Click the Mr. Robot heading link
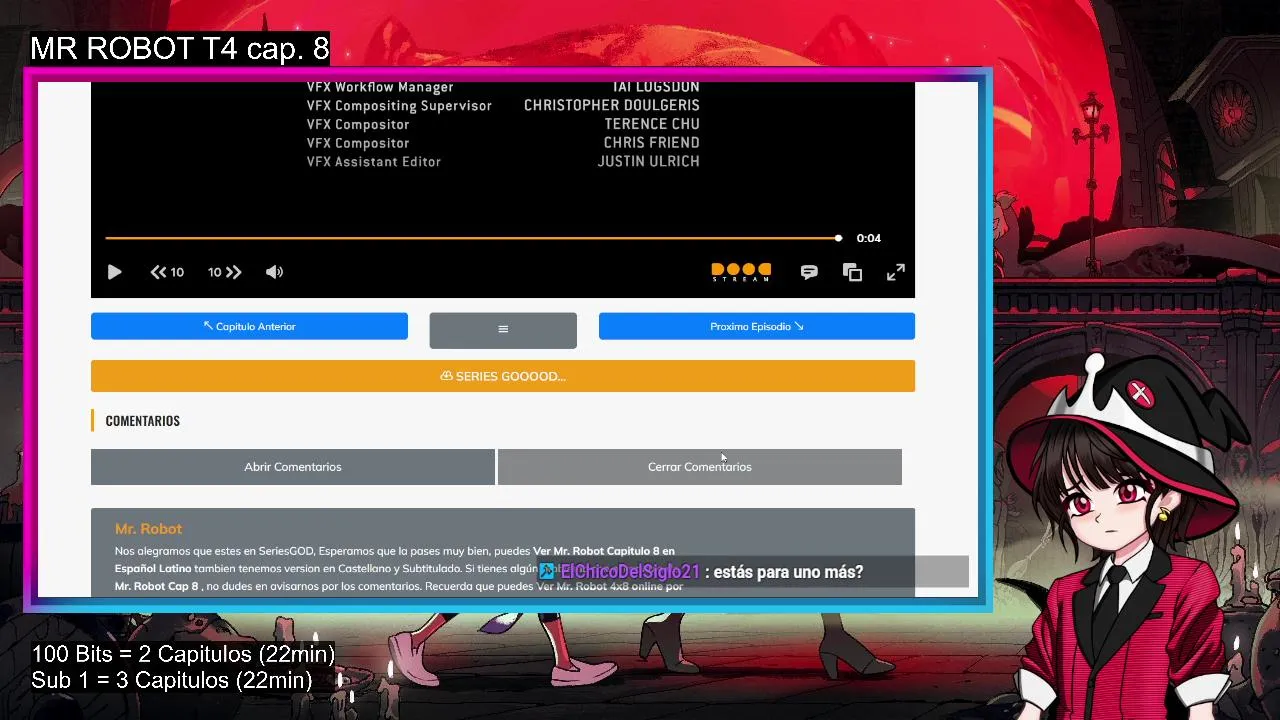Viewport: 1280px width, 720px height. [148, 529]
